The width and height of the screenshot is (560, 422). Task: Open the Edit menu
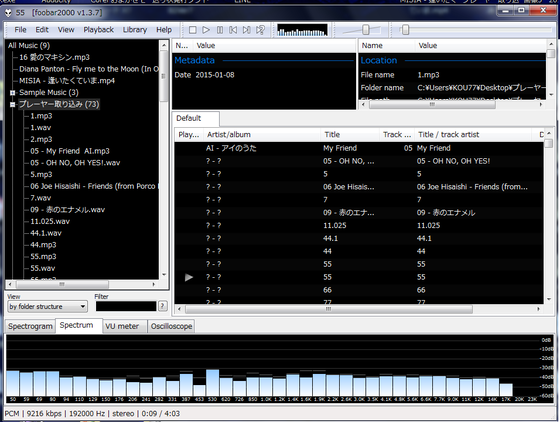point(42,30)
